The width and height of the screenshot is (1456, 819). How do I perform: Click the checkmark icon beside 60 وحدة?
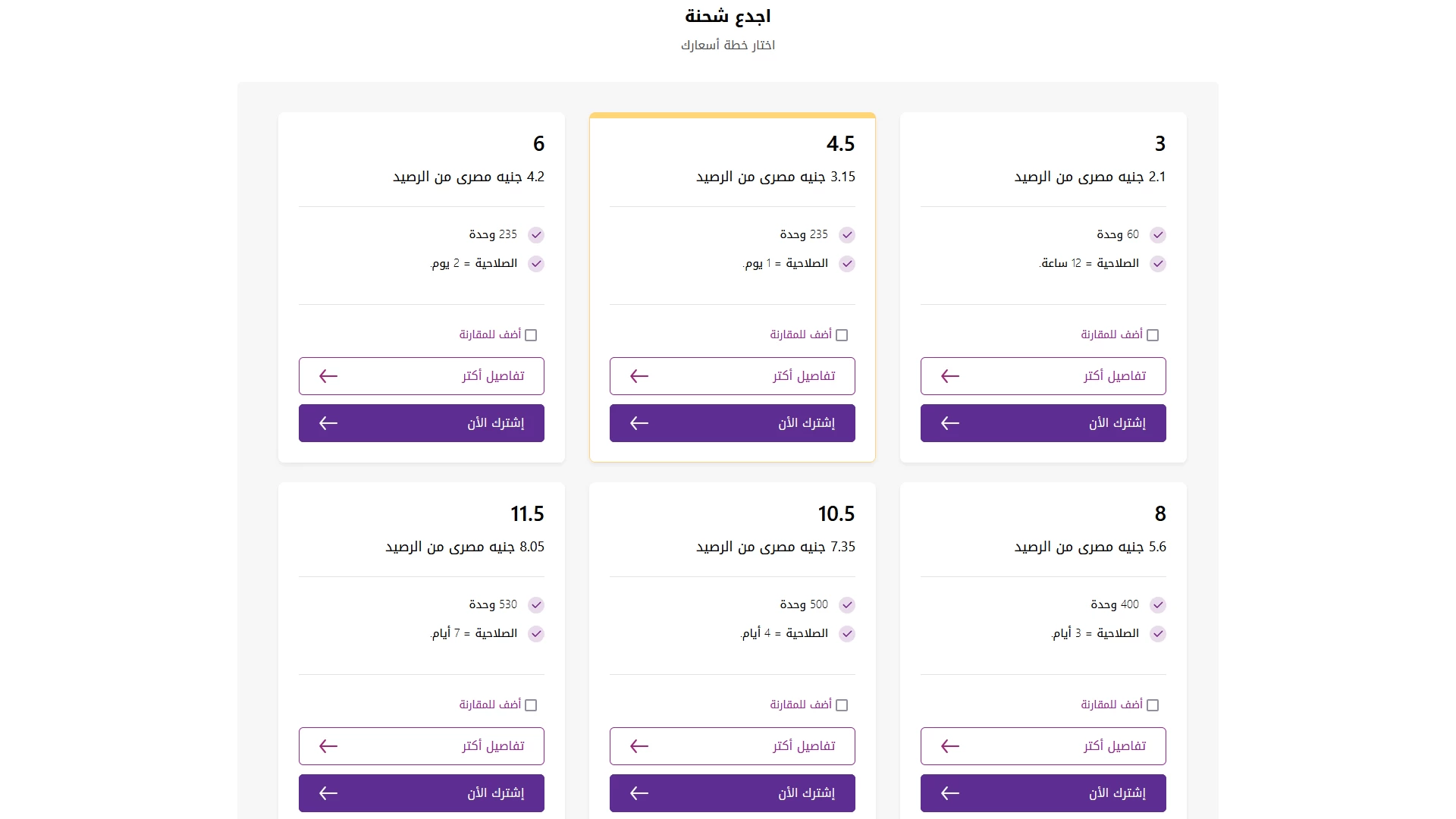click(1157, 235)
